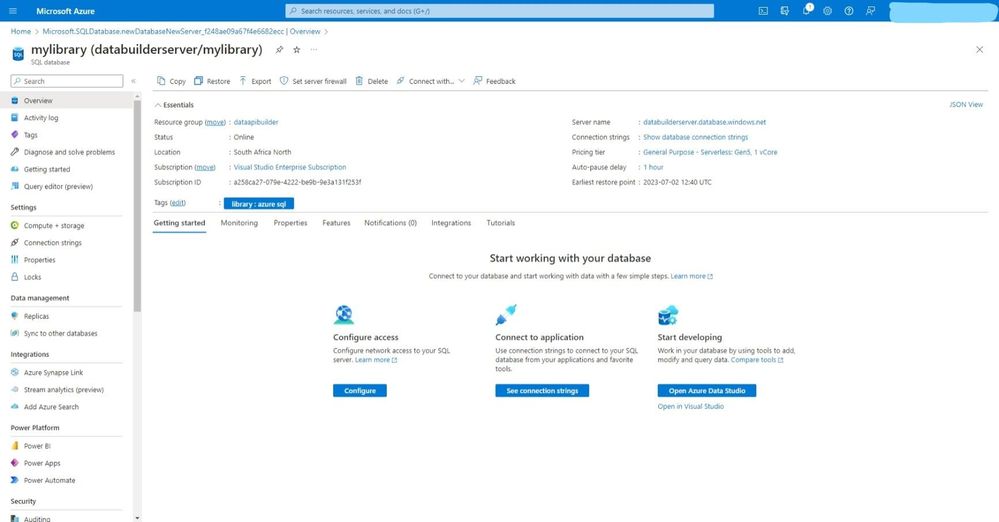The image size is (999, 522).
Task: Click the Configure button
Action: point(360,391)
